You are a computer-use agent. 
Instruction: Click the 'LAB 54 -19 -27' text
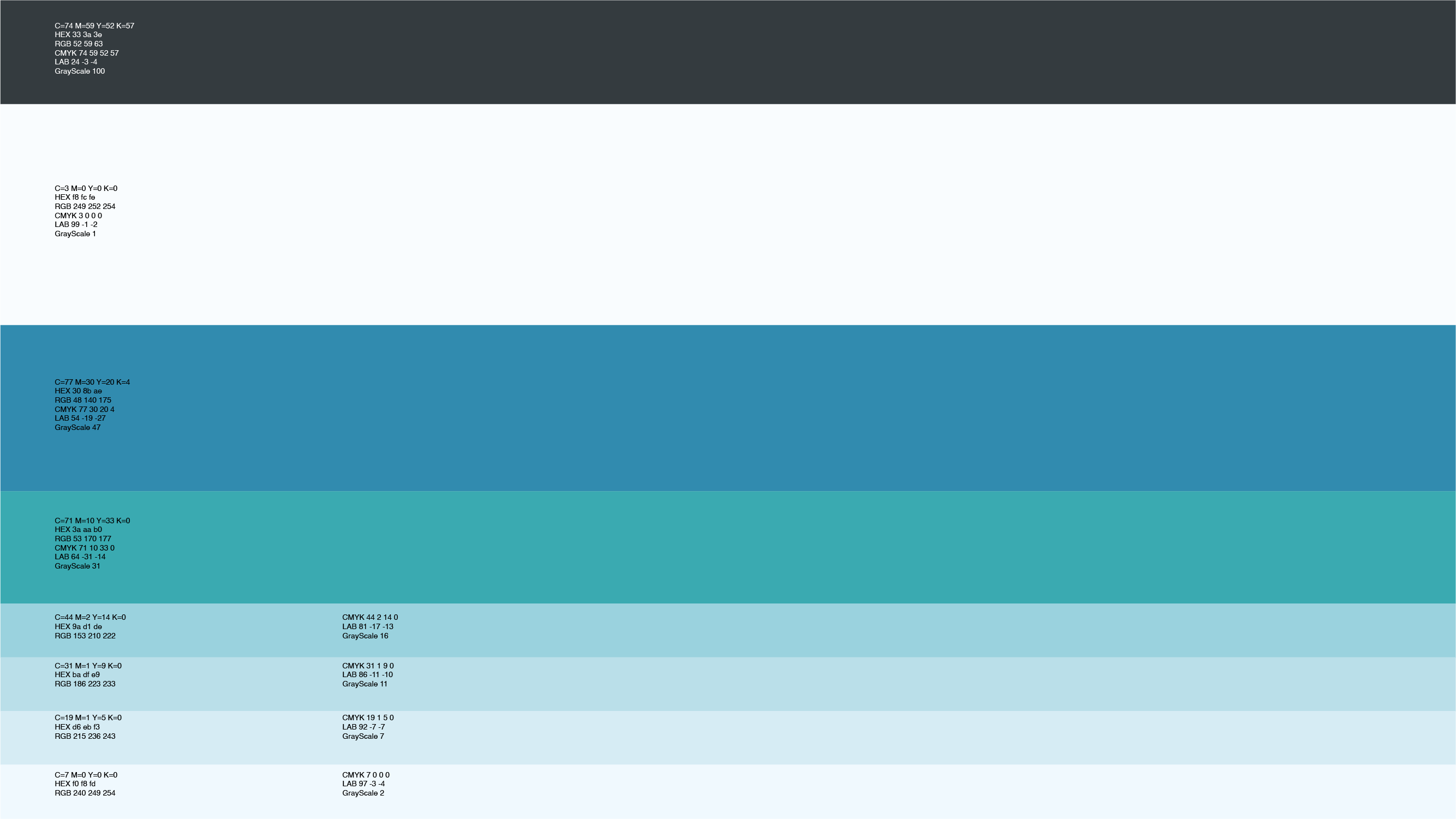(x=80, y=419)
